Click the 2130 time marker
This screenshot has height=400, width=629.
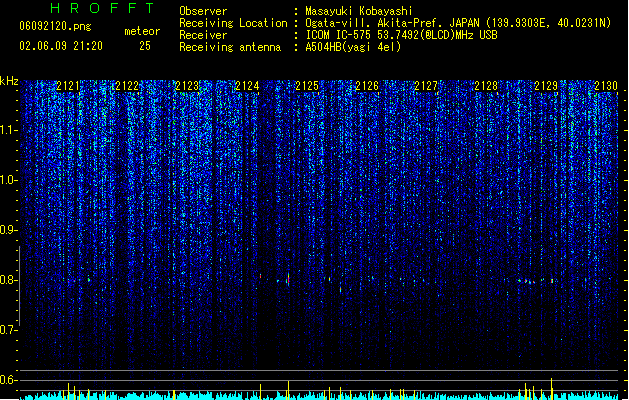(606, 86)
